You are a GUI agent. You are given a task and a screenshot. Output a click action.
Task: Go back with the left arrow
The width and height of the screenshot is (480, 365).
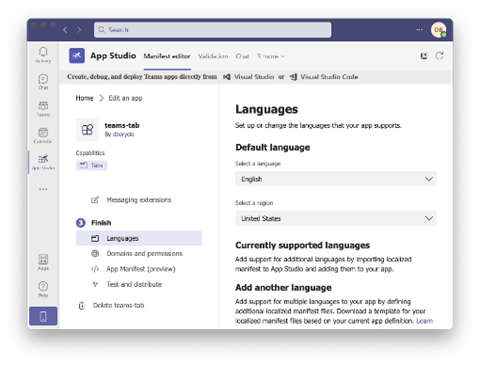(x=65, y=30)
